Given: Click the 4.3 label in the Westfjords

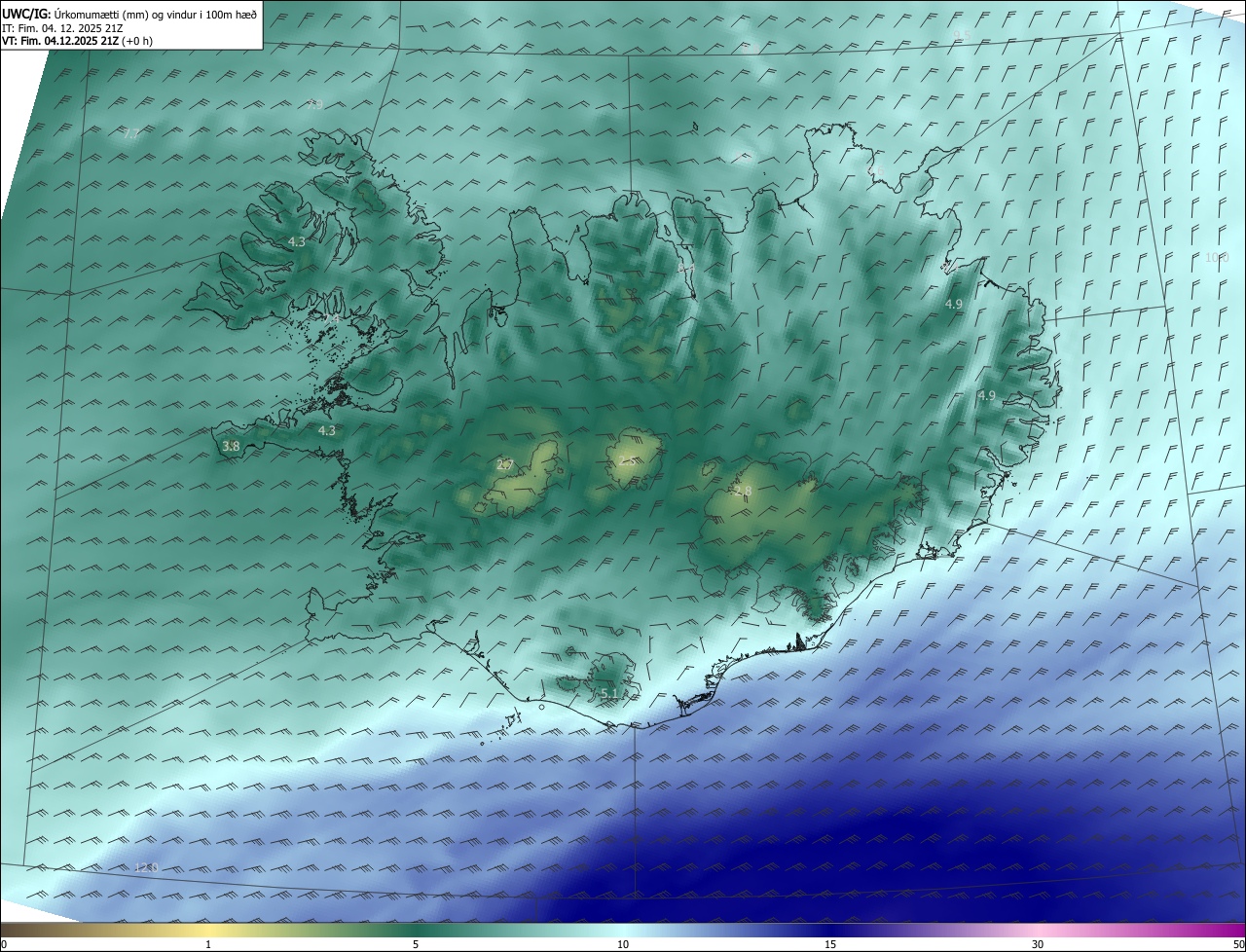Looking at the screenshot, I should [297, 241].
